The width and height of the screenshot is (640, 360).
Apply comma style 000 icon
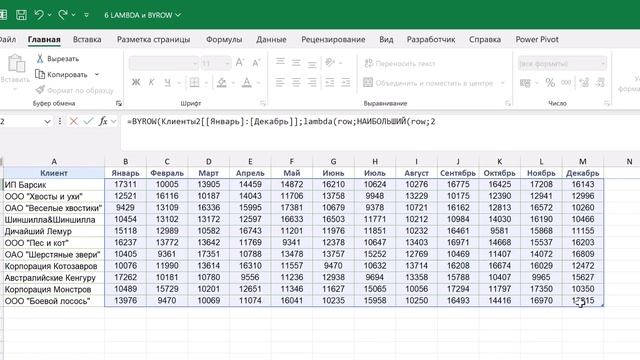pos(566,82)
